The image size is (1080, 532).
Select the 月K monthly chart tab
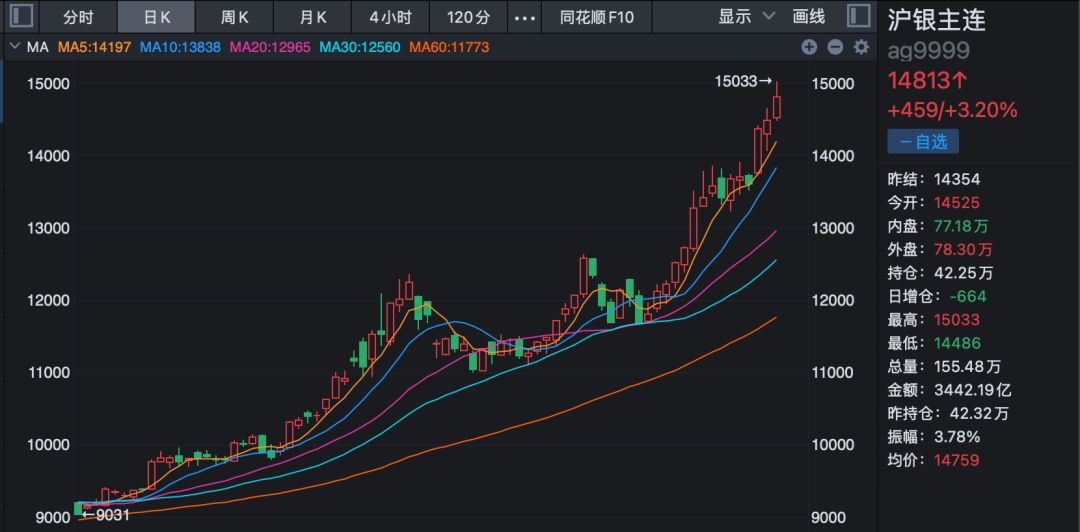[315, 17]
